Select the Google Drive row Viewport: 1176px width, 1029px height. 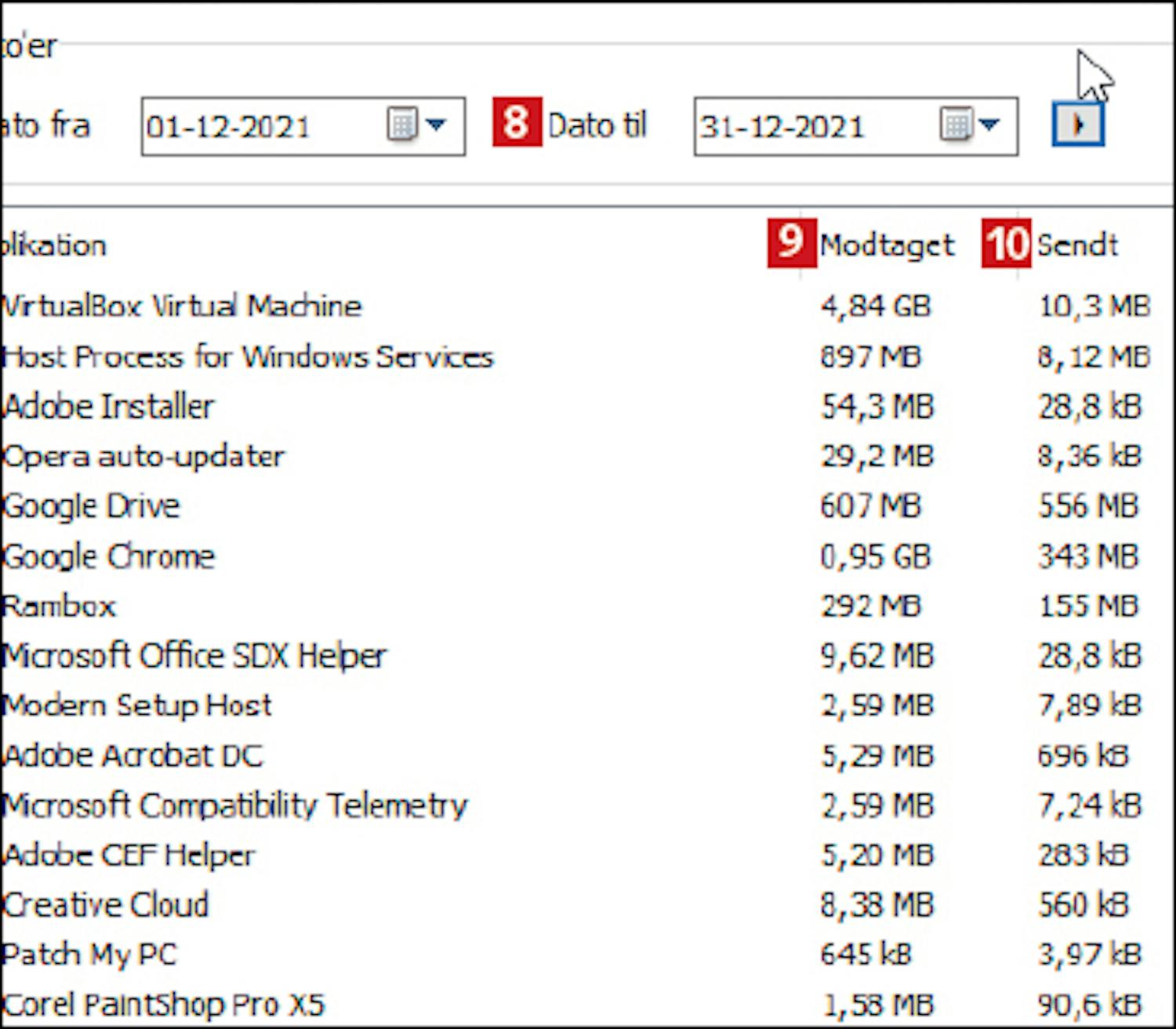(x=92, y=506)
